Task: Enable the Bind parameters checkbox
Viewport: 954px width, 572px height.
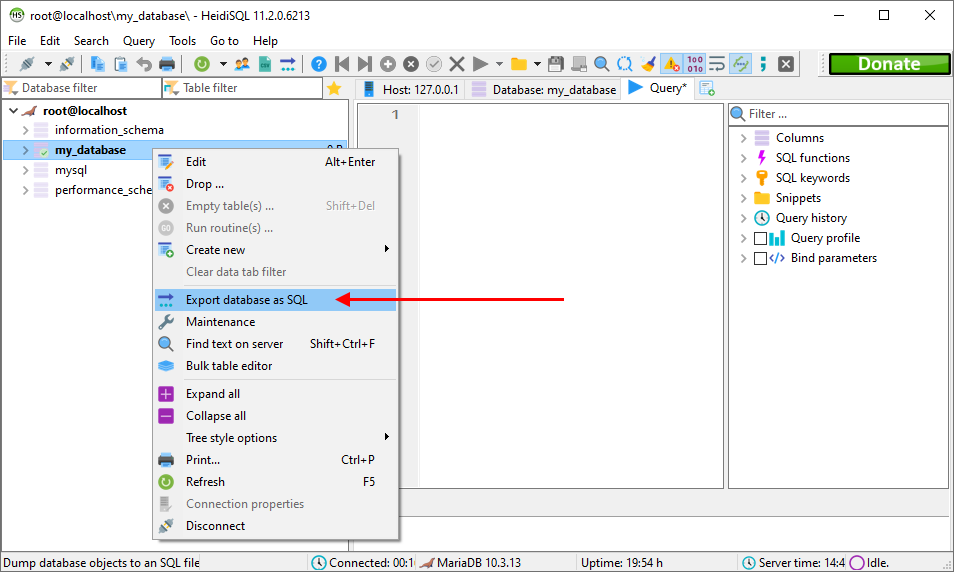Action: click(x=761, y=258)
